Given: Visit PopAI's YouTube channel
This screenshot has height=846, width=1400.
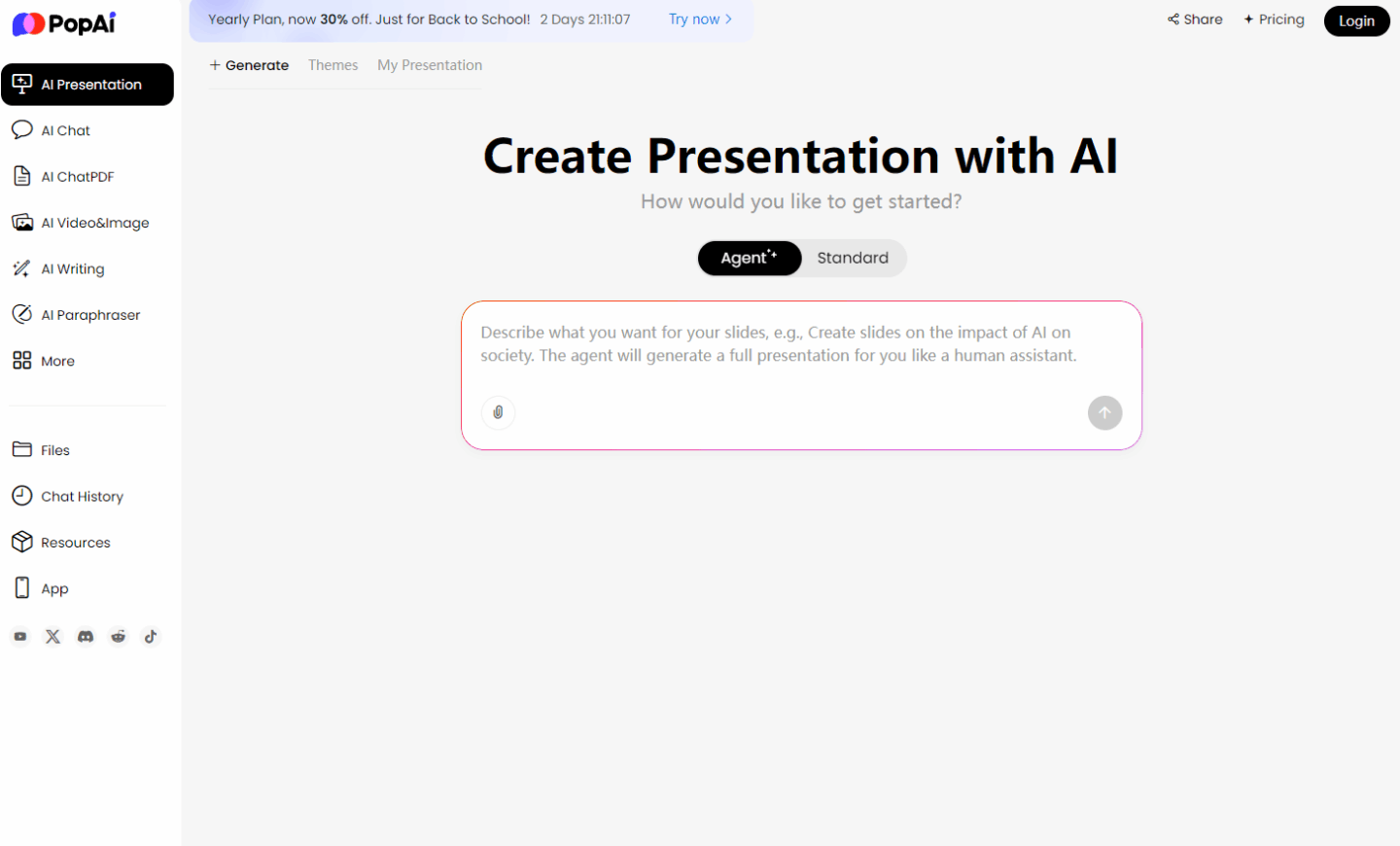Looking at the screenshot, I should coord(20,636).
